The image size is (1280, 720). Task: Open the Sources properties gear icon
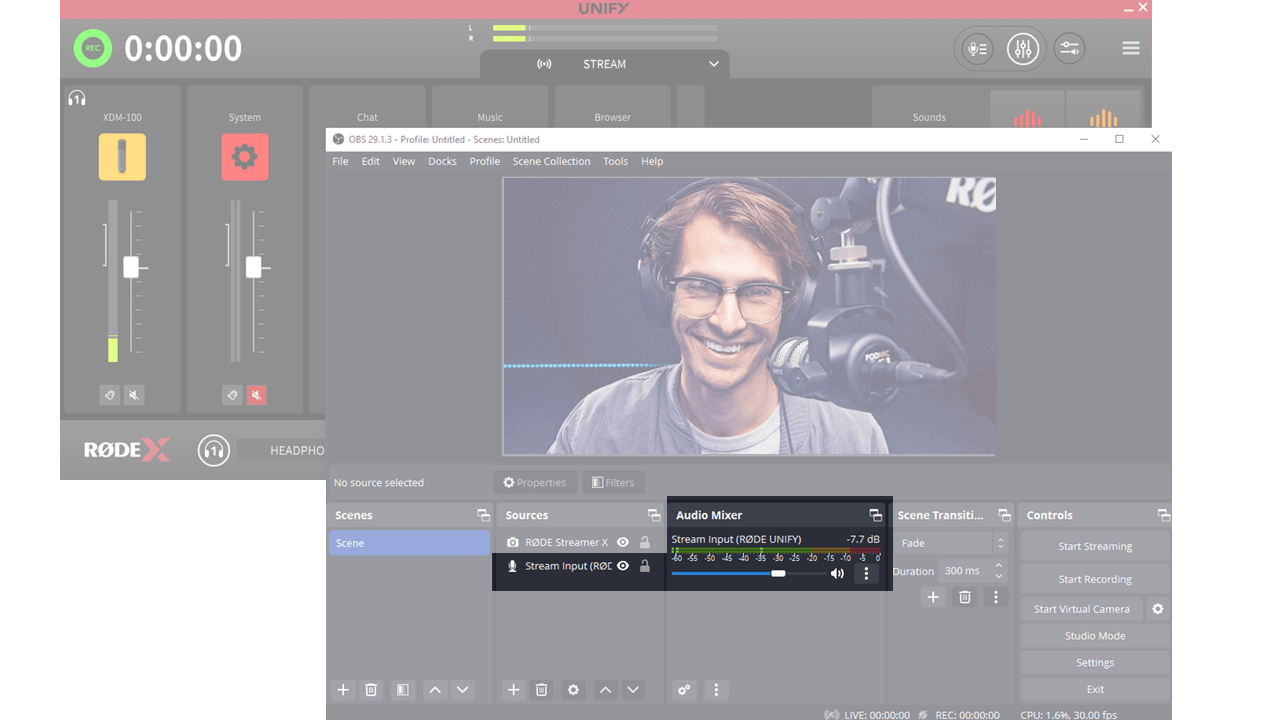point(573,690)
